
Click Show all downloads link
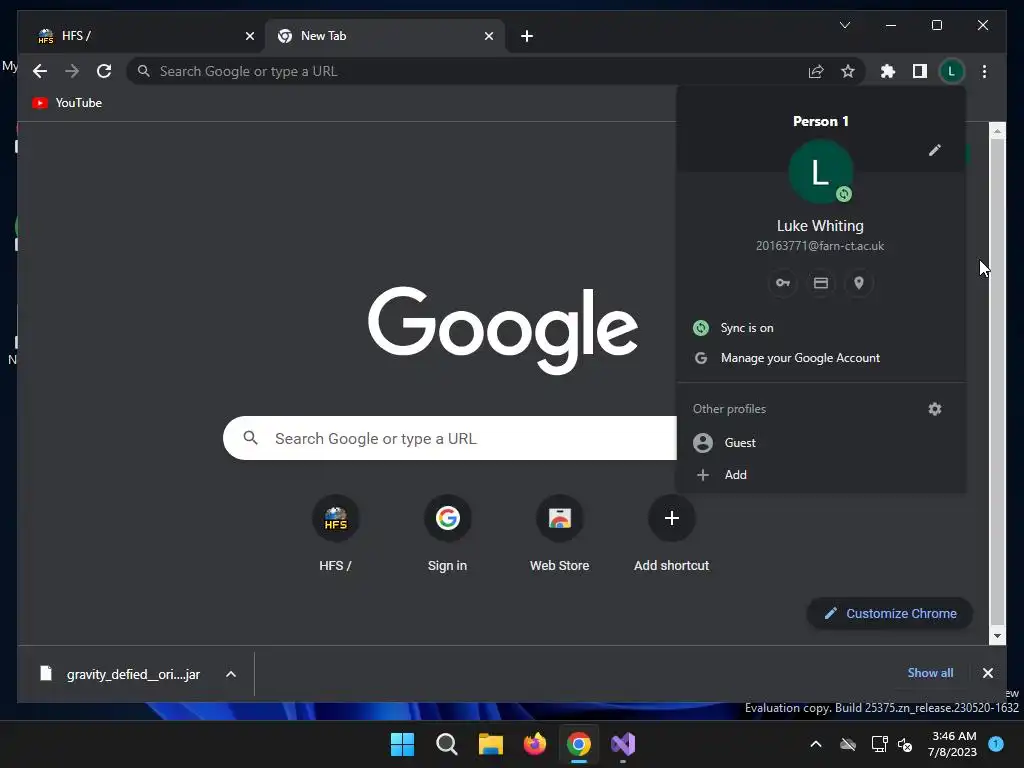click(x=930, y=673)
